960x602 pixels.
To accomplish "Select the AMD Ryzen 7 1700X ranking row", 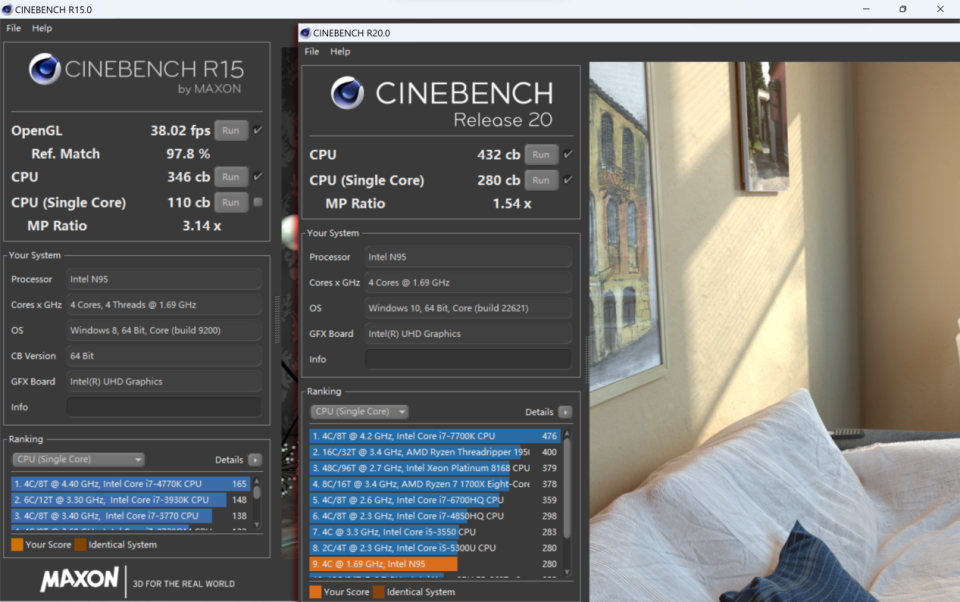I will [435, 484].
